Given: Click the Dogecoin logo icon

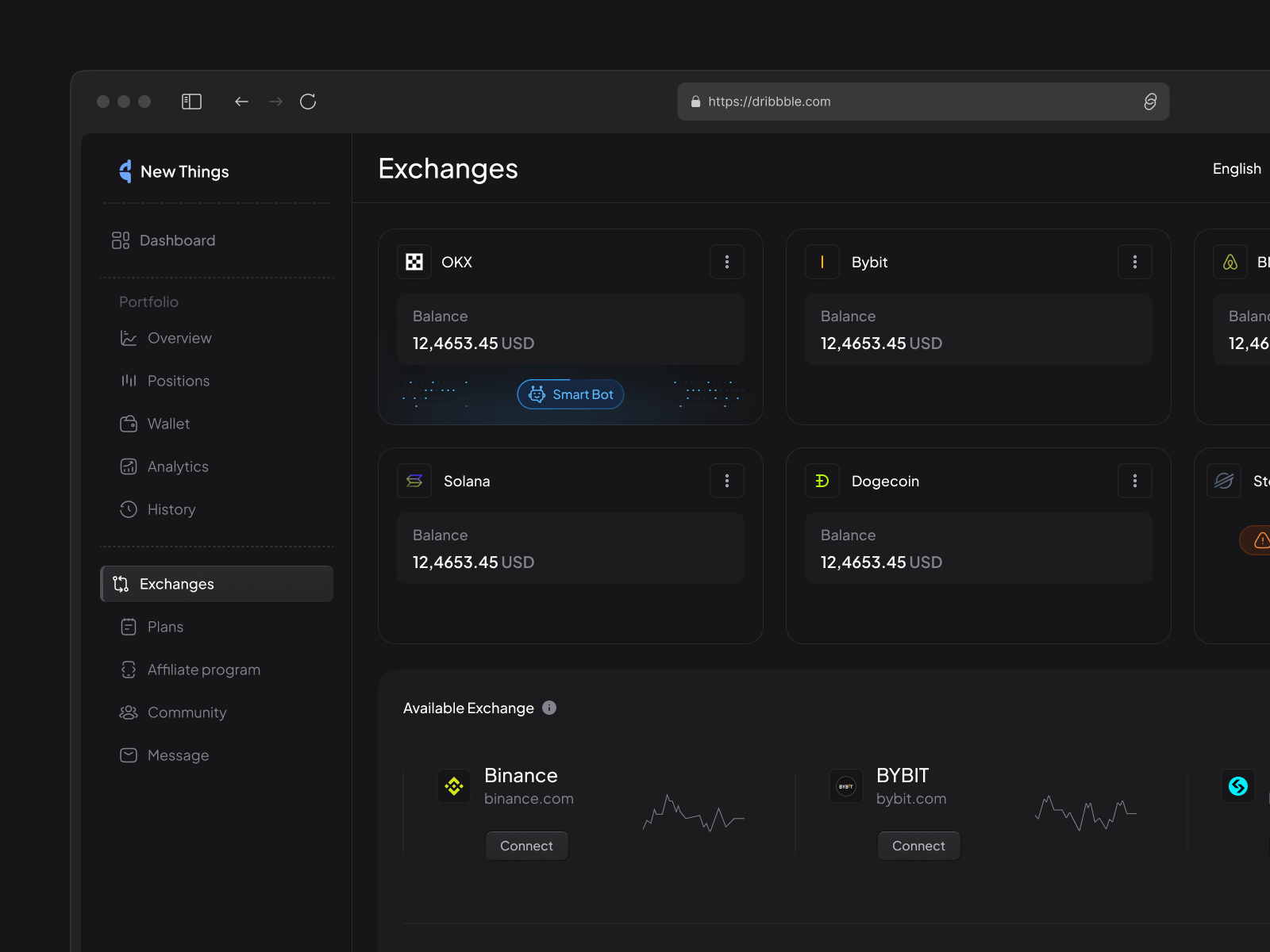Looking at the screenshot, I should (822, 481).
